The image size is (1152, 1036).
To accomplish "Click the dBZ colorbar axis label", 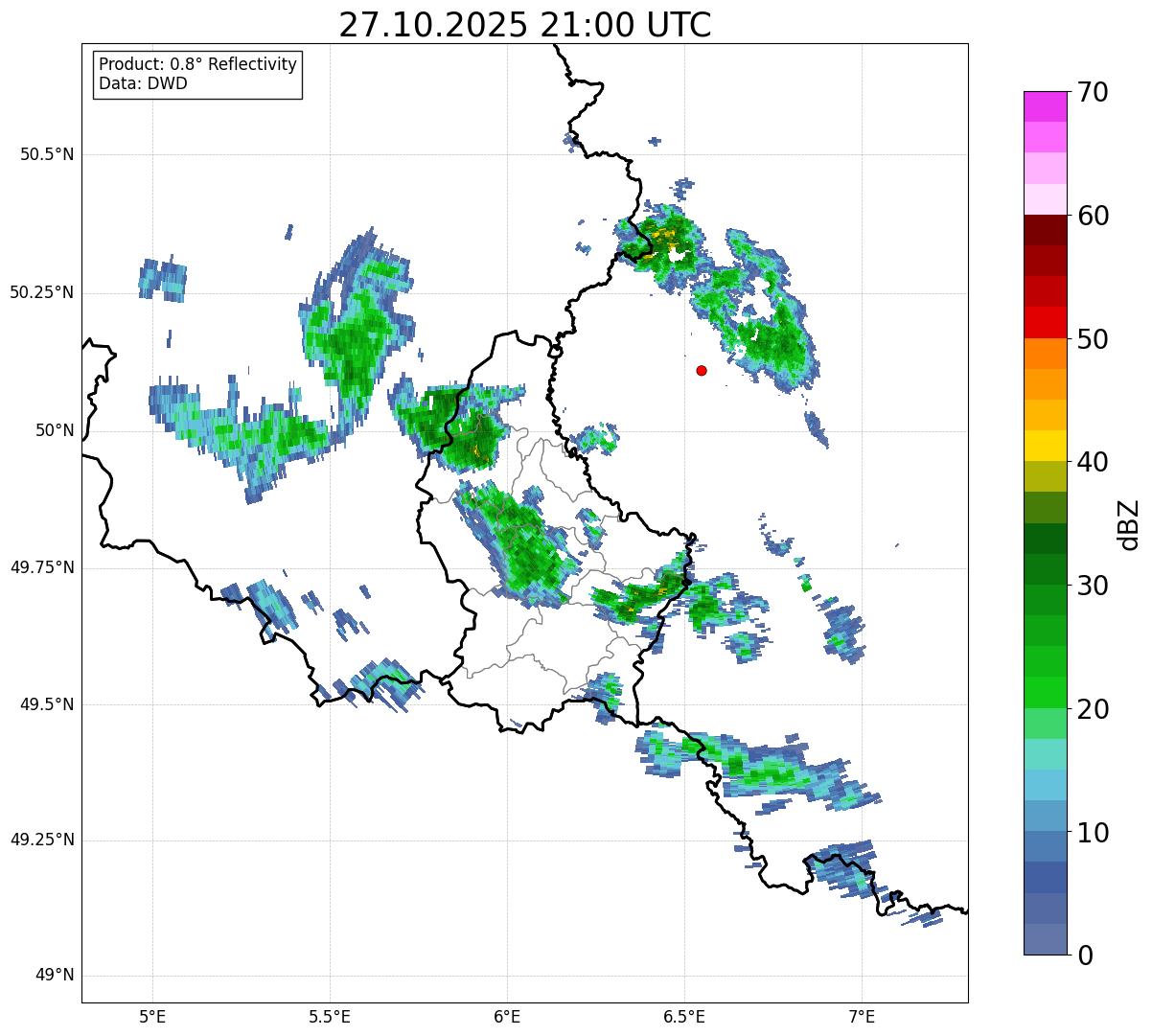I will click(x=1129, y=523).
